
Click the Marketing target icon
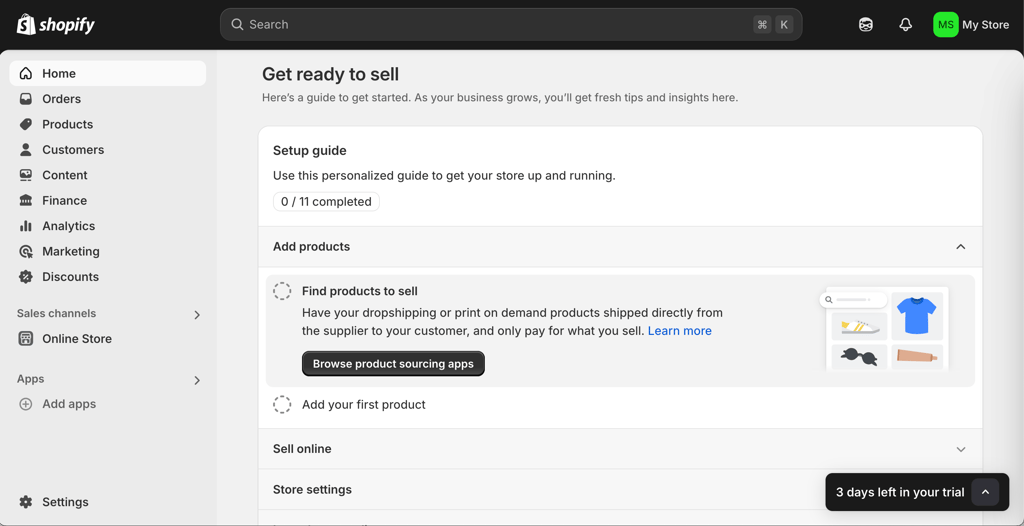point(25,252)
